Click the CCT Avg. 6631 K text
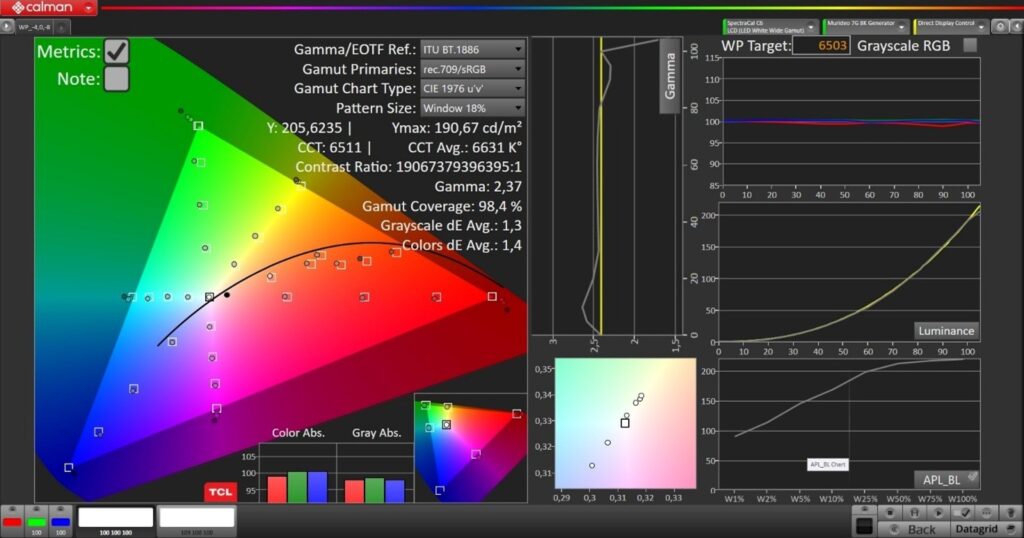1024x538 pixels. point(464,148)
